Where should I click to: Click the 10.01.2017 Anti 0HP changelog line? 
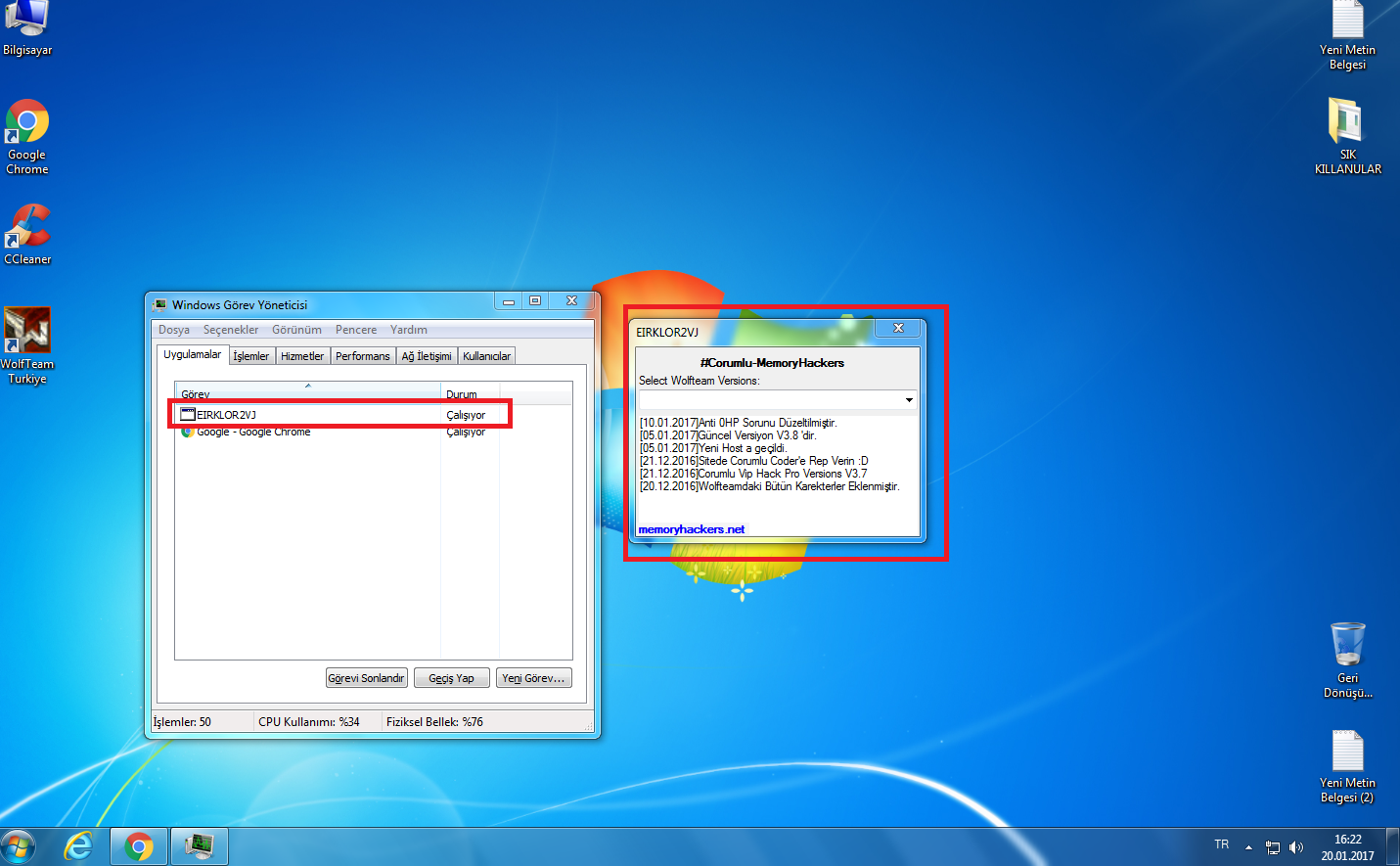(739, 423)
